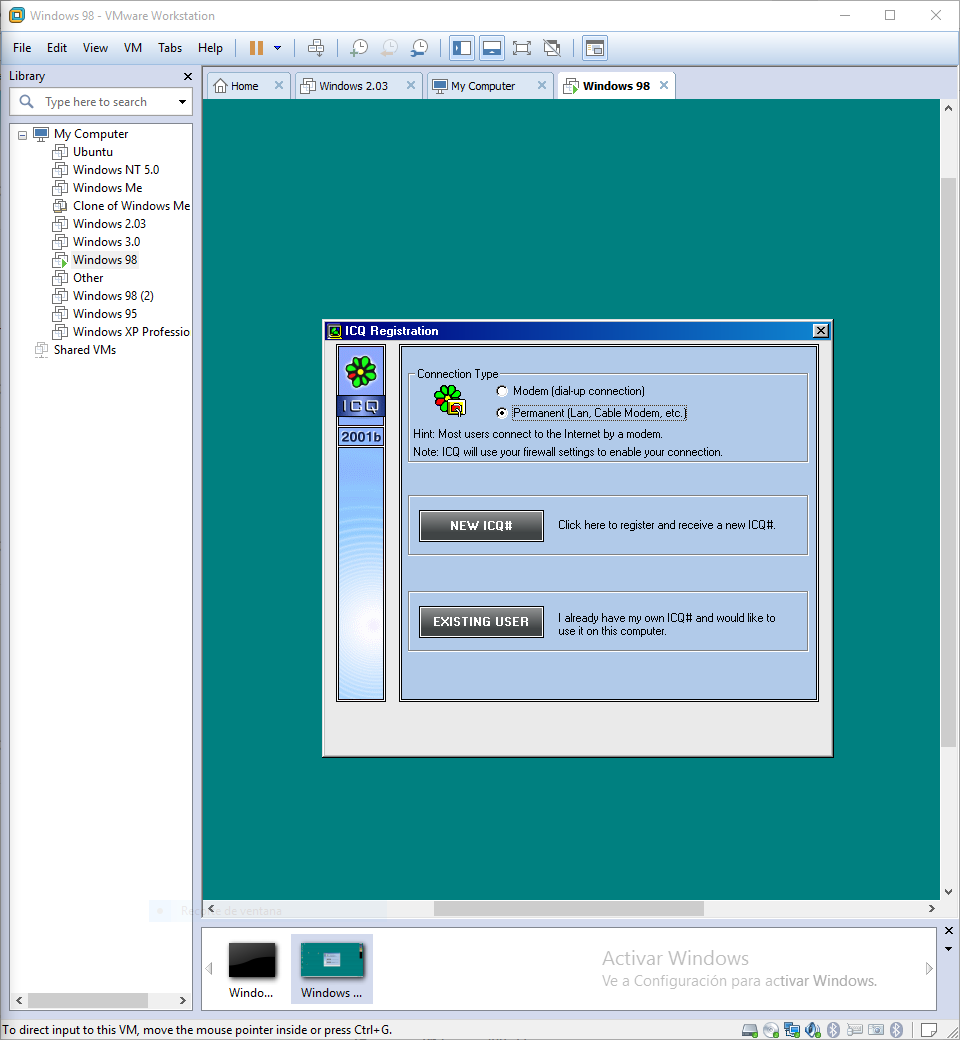Pause the virtual machine with the pause icon

(256, 48)
